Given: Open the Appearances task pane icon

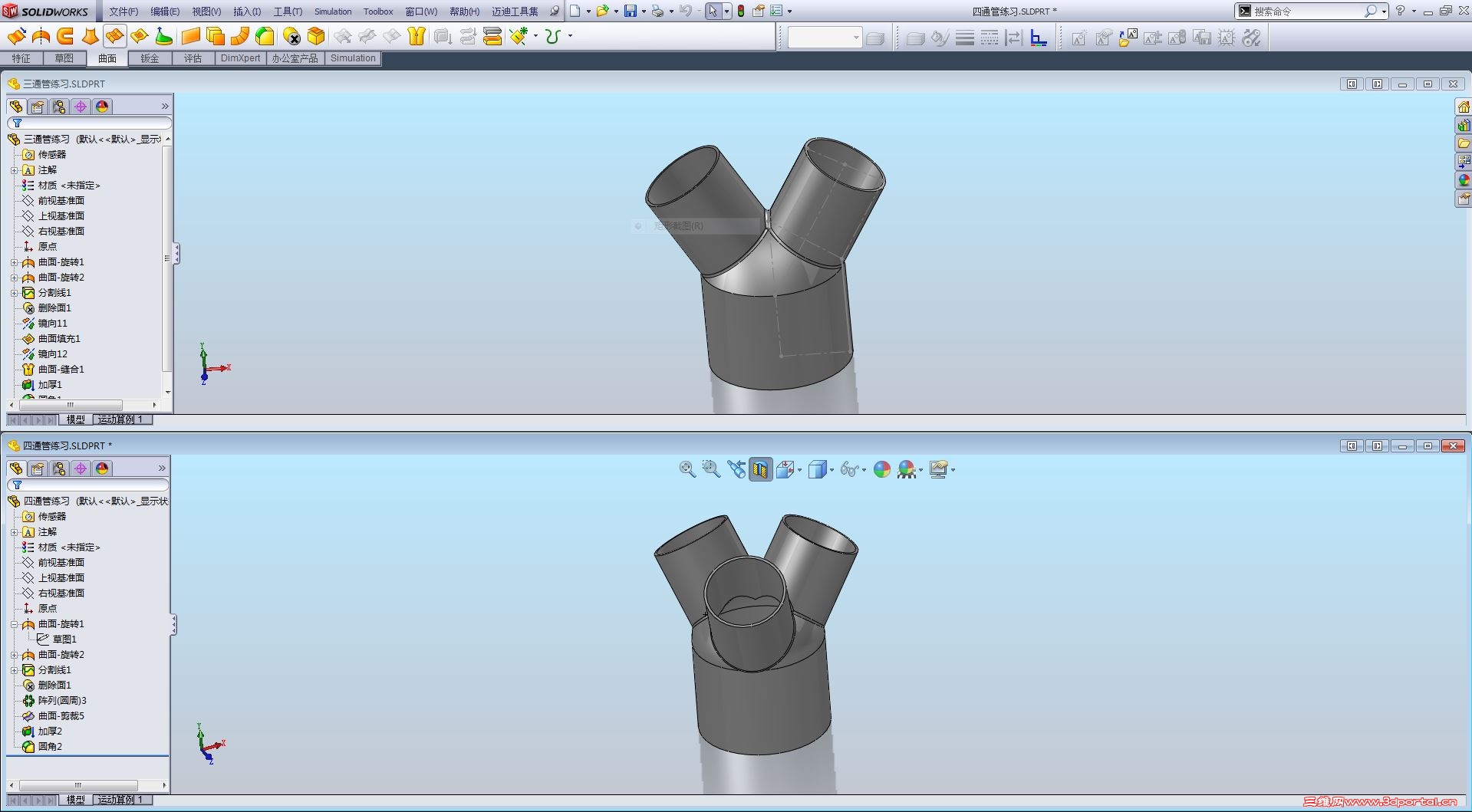Looking at the screenshot, I should click(x=1464, y=180).
